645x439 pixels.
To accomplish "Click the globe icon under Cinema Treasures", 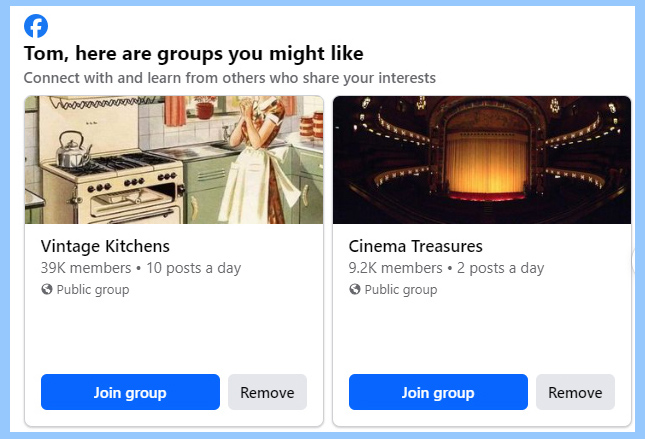I will [x=354, y=290].
